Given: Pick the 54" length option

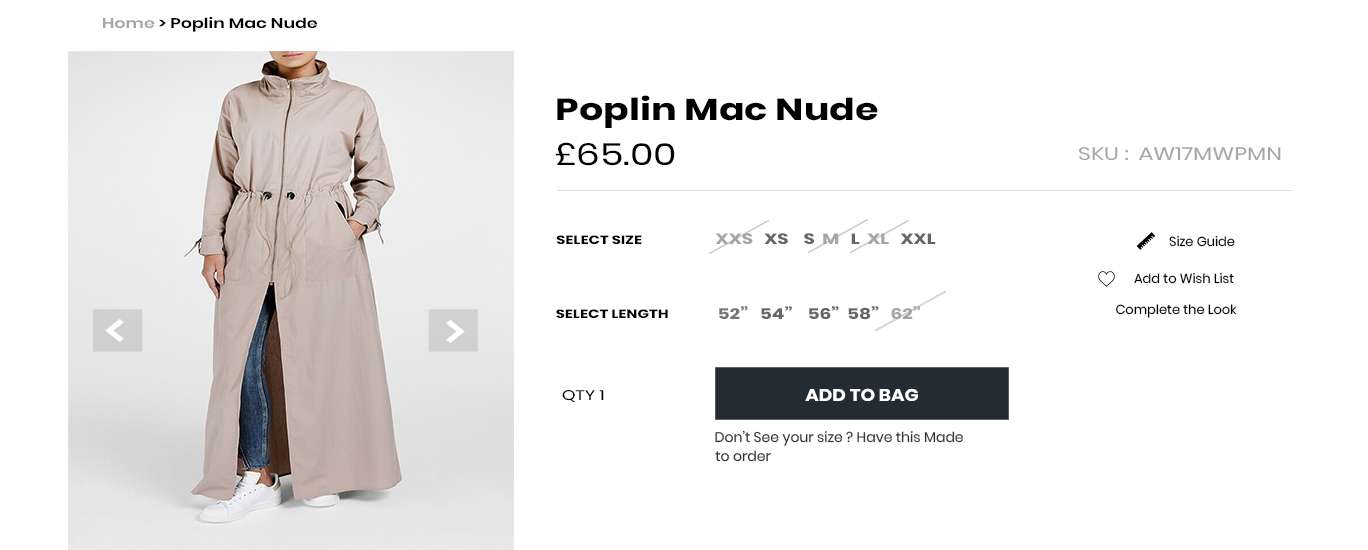Looking at the screenshot, I should pyautogui.click(x=776, y=314).
